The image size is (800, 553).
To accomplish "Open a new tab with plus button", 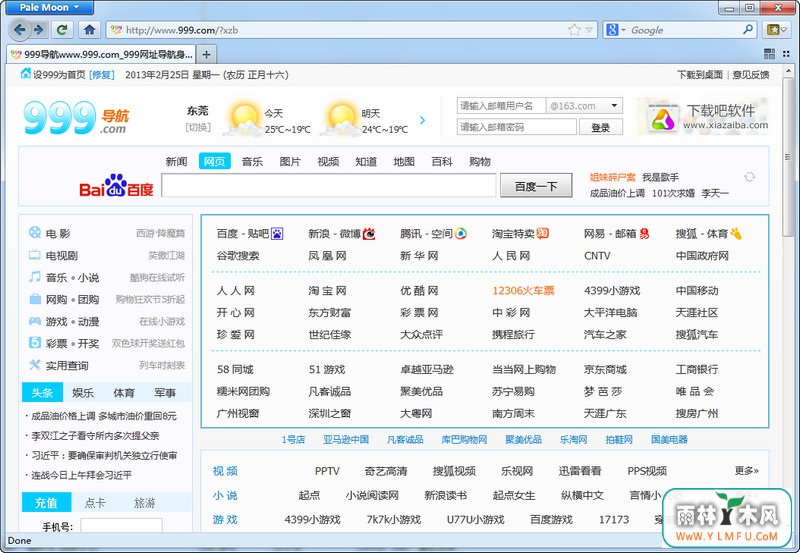I will coord(206,54).
